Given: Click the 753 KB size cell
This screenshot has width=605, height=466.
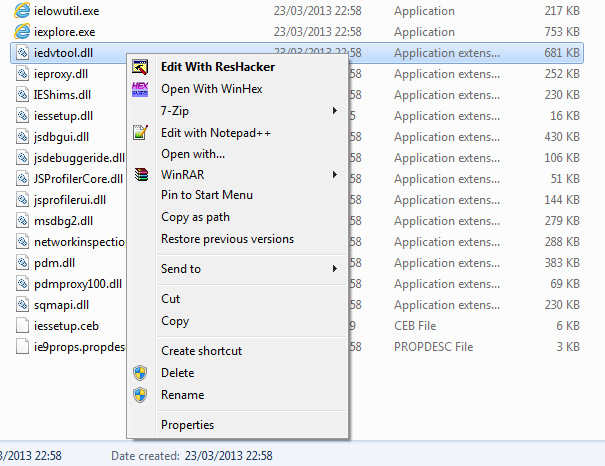Looking at the screenshot, I should pyautogui.click(x=562, y=32).
